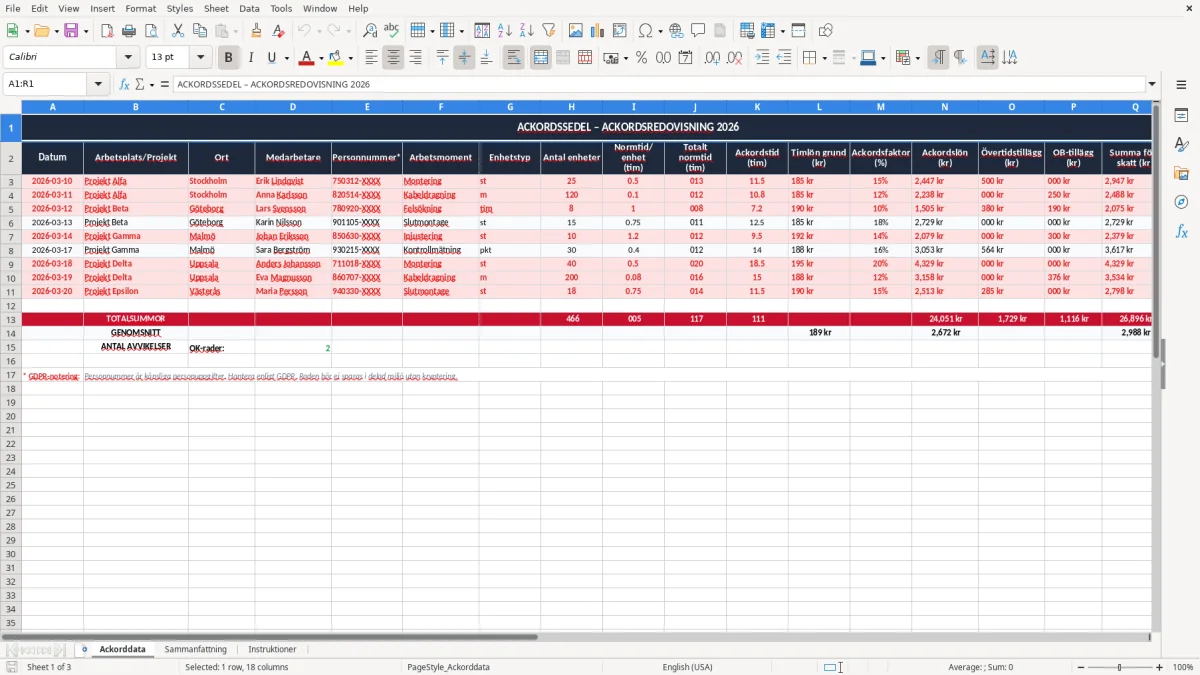Viewport: 1200px width, 675px height.
Task: Open the Font Name dropdown list
Action: [x=127, y=58]
